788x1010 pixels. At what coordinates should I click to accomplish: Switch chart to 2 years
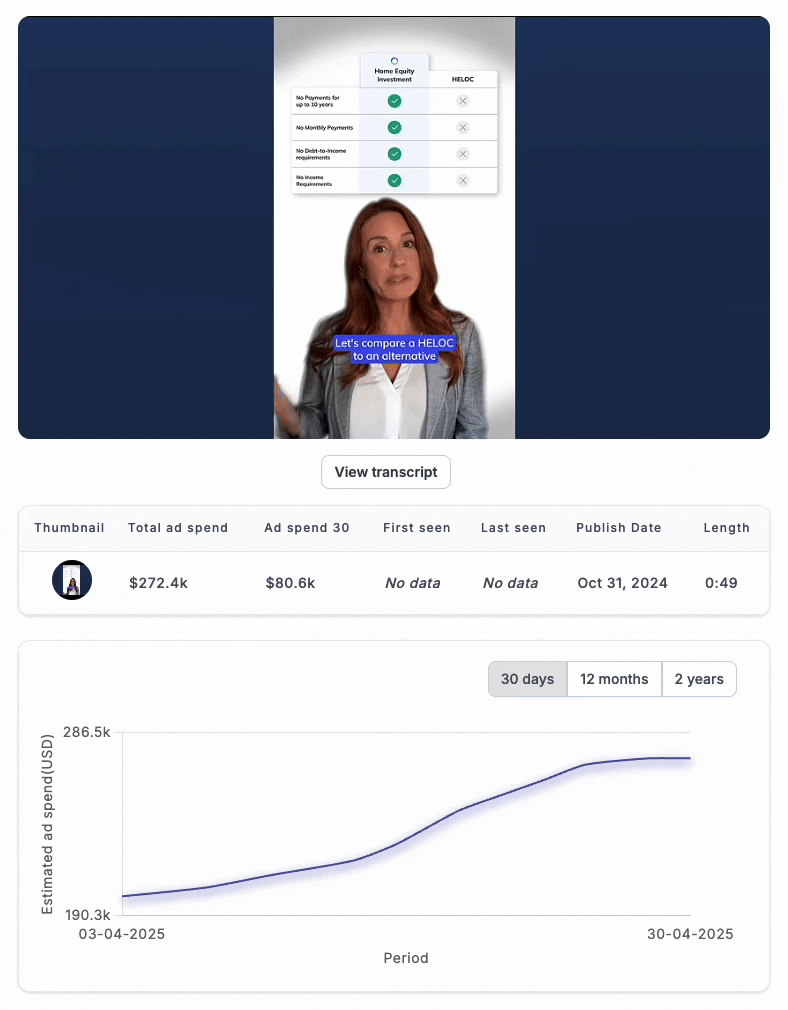[x=699, y=679]
